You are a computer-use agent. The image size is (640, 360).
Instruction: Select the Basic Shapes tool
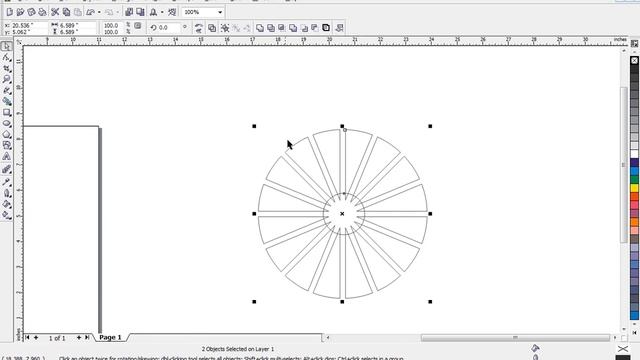pyautogui.click(x=6, y=145)
